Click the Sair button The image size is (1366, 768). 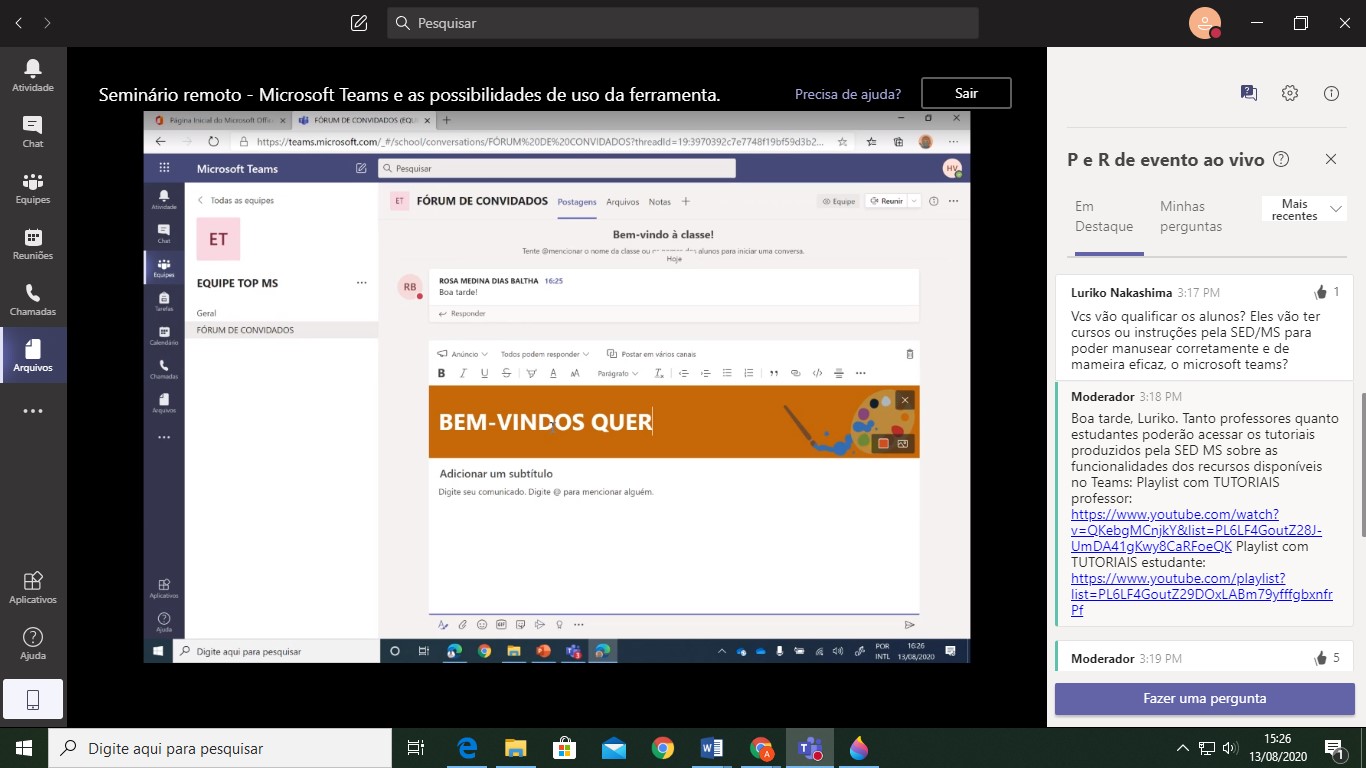click(966, 93)
